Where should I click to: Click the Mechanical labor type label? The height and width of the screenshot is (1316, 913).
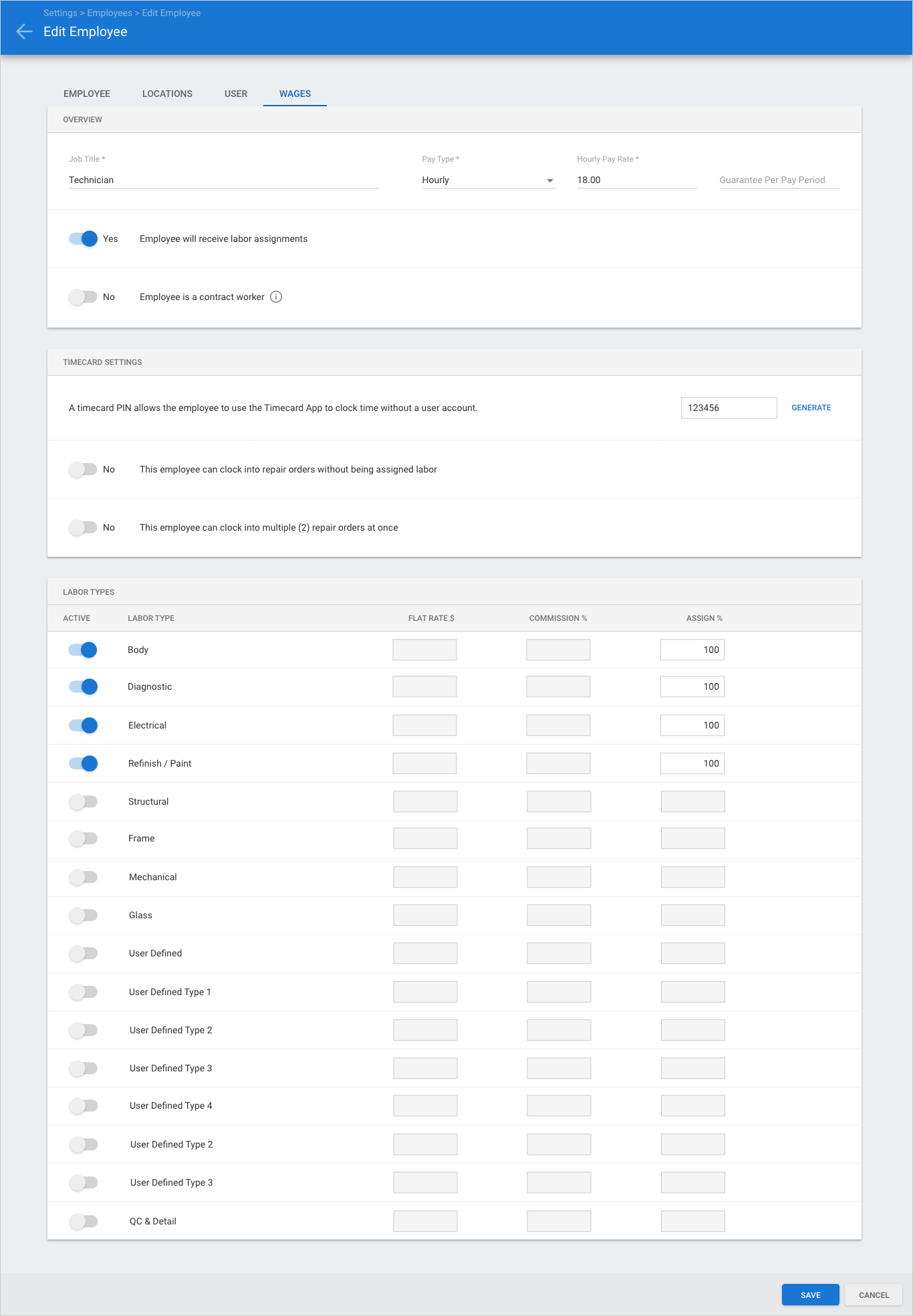tap(153, 877)
